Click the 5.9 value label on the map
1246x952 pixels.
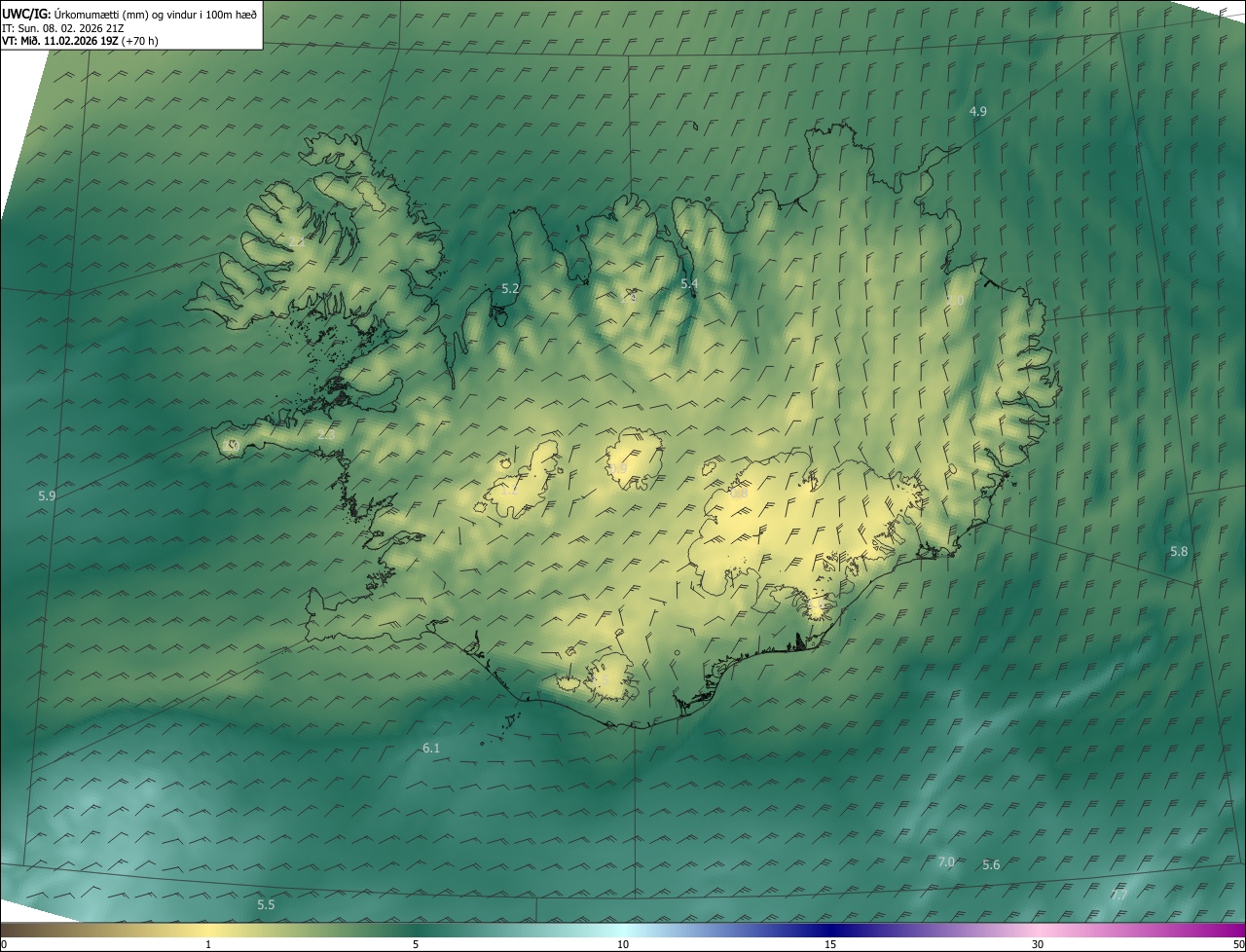[47, 496]
